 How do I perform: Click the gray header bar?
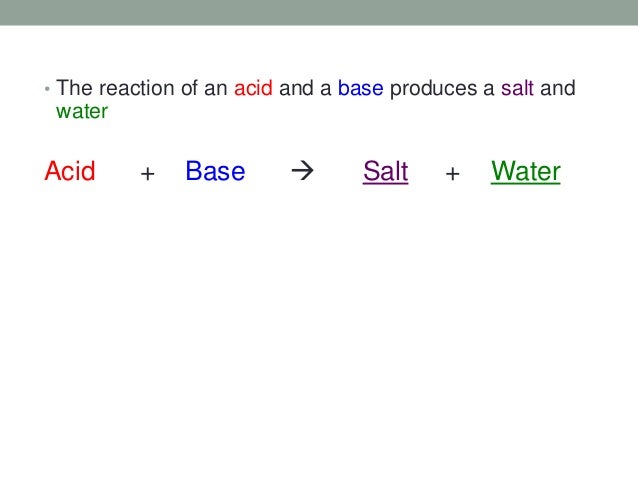click(x=319, y=12)
